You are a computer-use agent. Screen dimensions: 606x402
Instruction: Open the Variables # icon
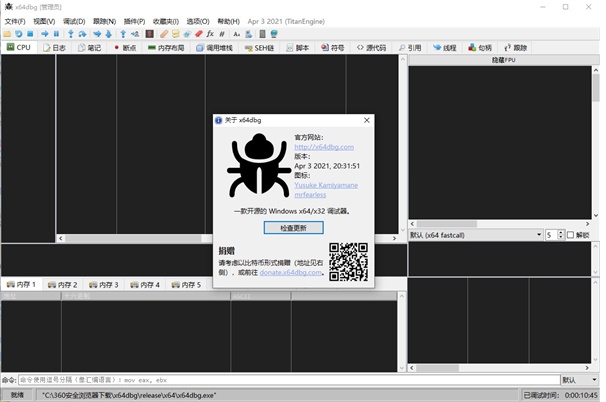(x=222, y=34)
